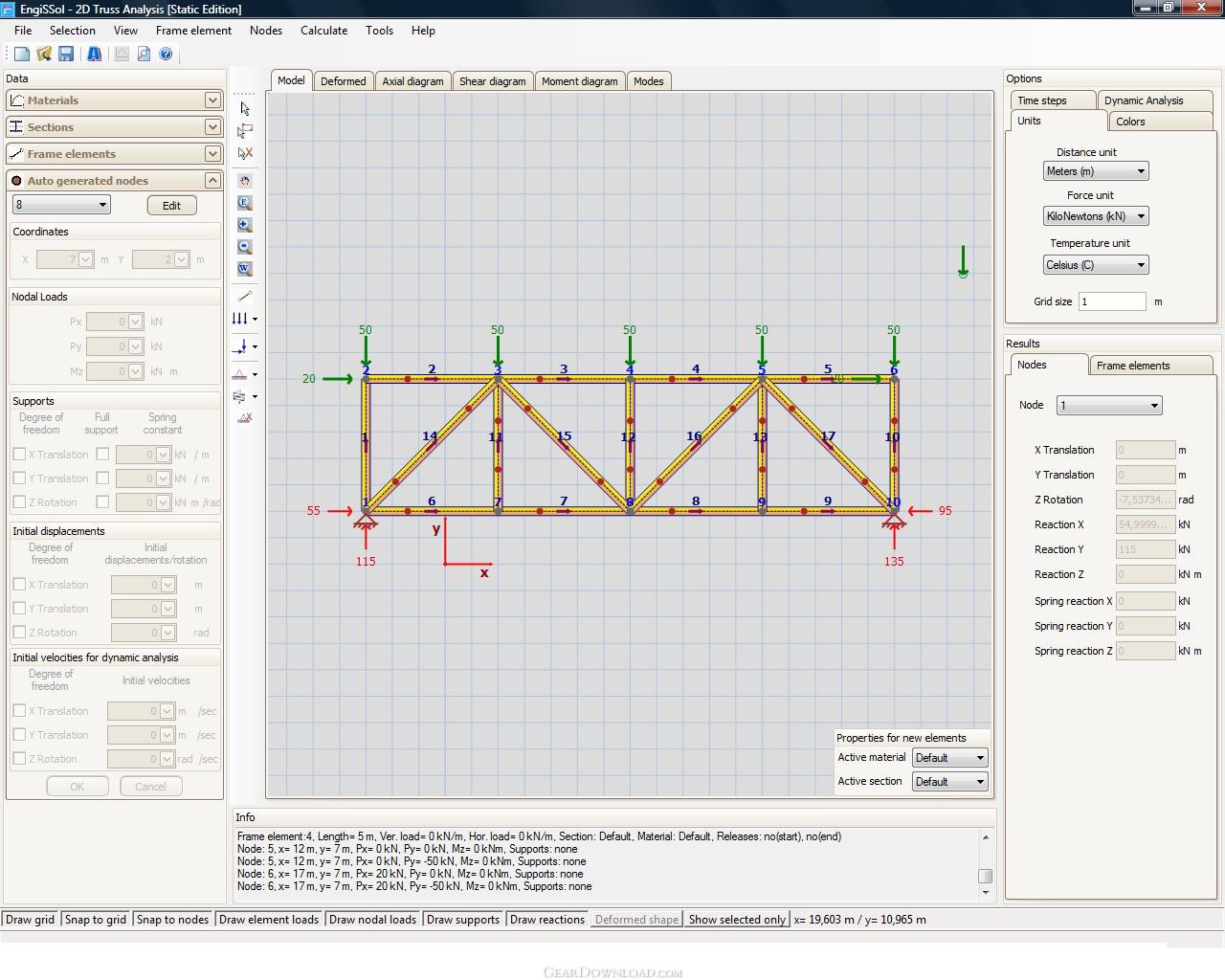
Task: Toggle the Draw grid option
Action: 31,920
